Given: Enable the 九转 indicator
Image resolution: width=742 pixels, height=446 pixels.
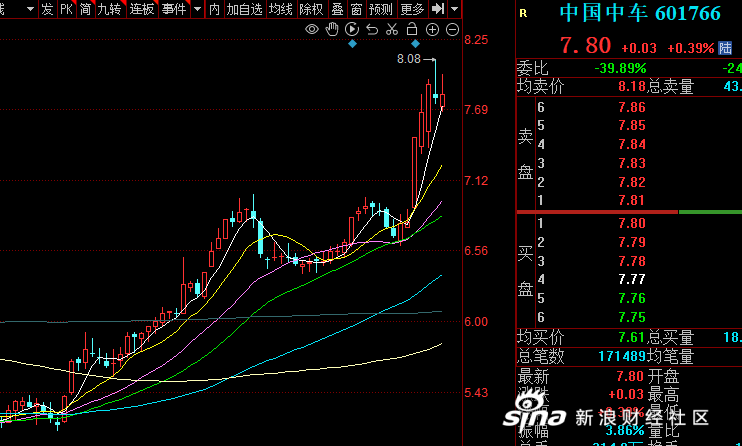Looking at the screenshot, I should pyautogui.click(x=110, y=9).
